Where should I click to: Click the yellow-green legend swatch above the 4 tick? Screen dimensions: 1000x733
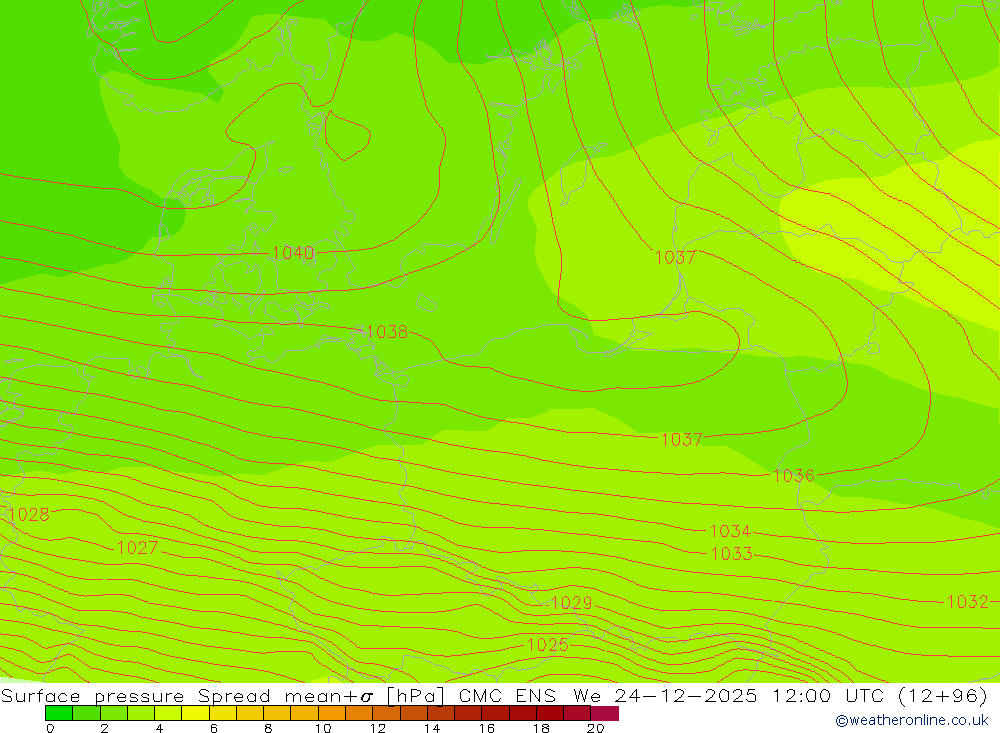coord(168,713)
